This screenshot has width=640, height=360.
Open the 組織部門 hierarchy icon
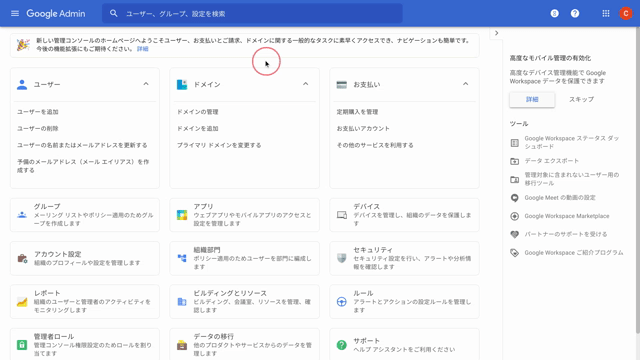pyautogui.click(x=182, y=258)
